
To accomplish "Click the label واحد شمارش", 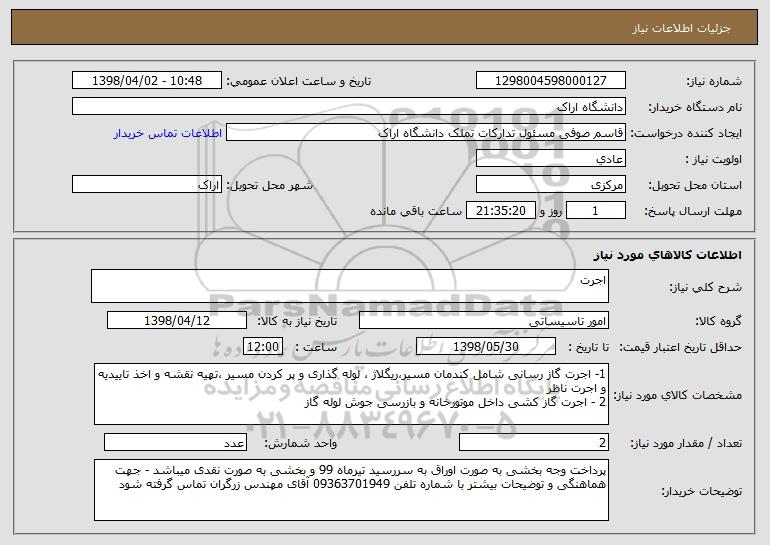I will point(301,443).
